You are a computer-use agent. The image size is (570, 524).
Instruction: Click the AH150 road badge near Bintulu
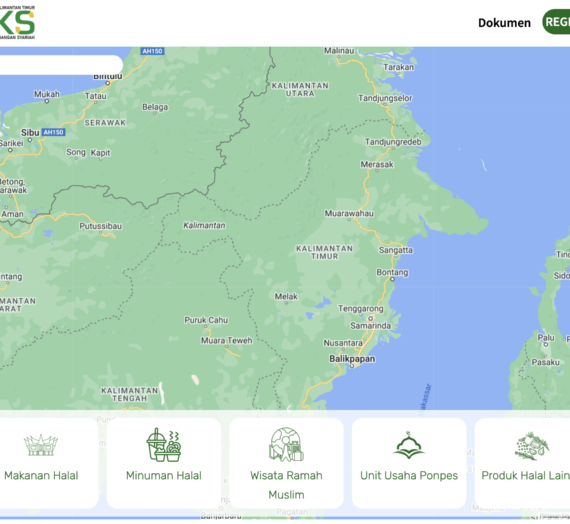click(152, 51)
